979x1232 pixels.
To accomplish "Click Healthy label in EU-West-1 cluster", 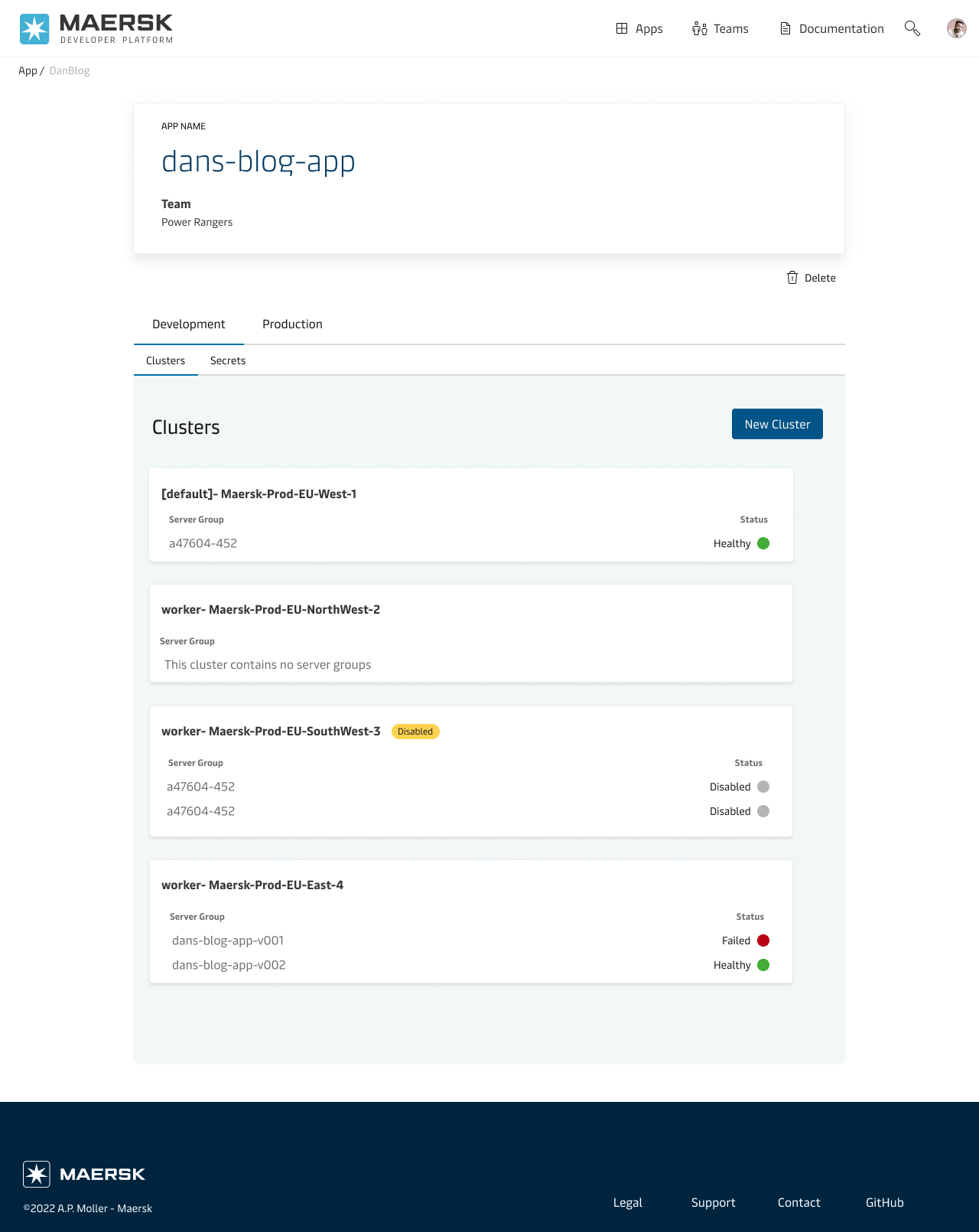I will pyautogui.click(x=732, y=543).
